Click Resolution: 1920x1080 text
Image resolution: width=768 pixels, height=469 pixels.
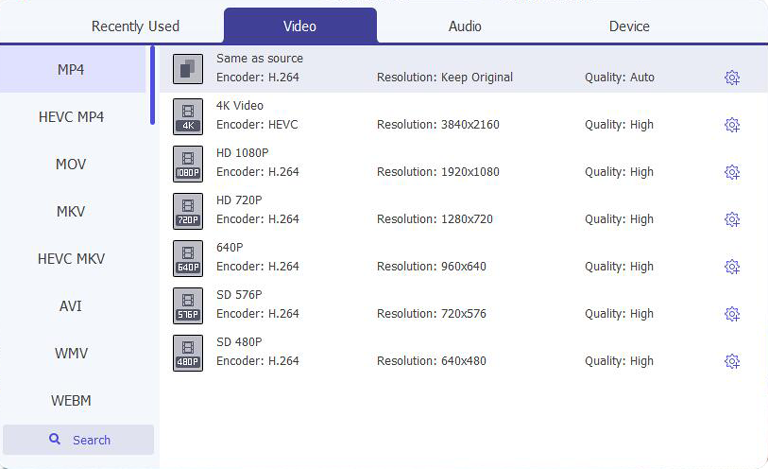click(438, 172)
